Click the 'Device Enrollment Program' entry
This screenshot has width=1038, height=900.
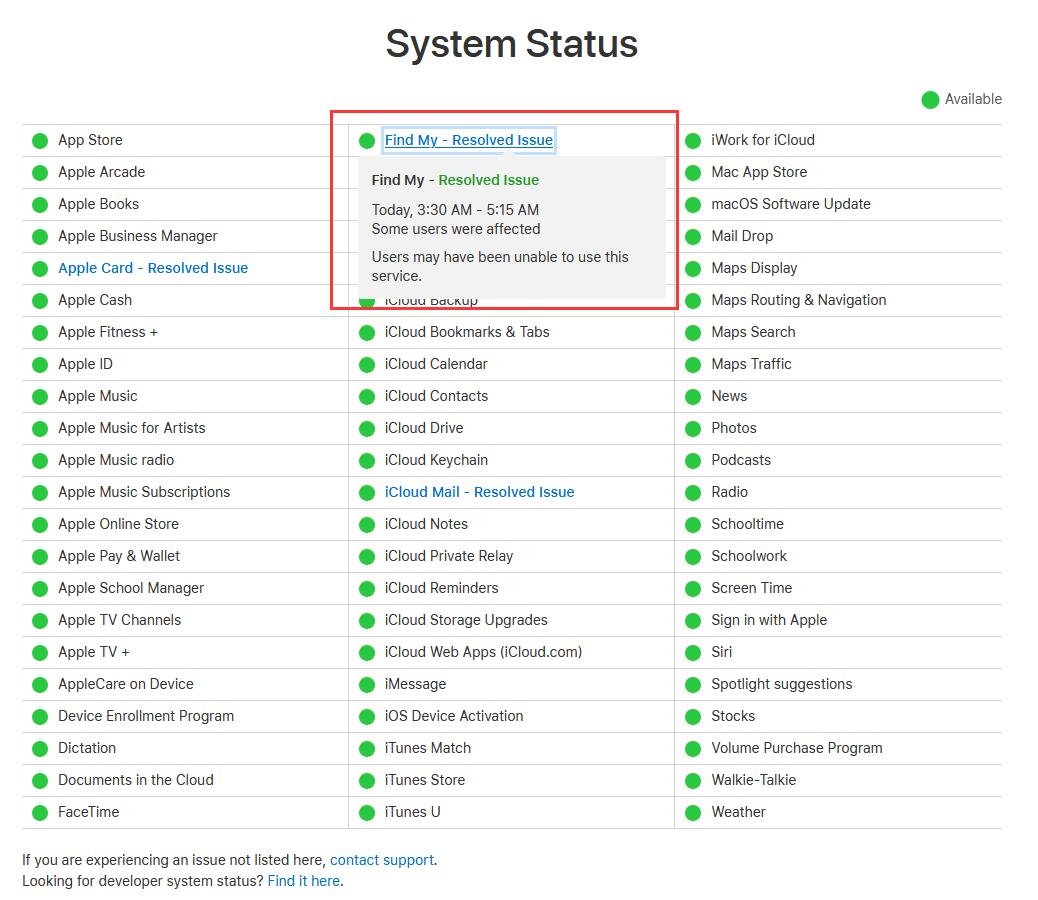tap(146, 716)
